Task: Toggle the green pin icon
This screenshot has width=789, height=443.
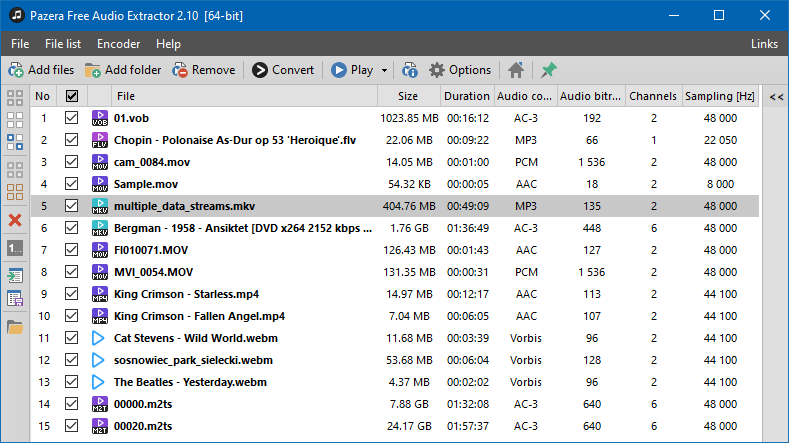Action: point(548,70)
